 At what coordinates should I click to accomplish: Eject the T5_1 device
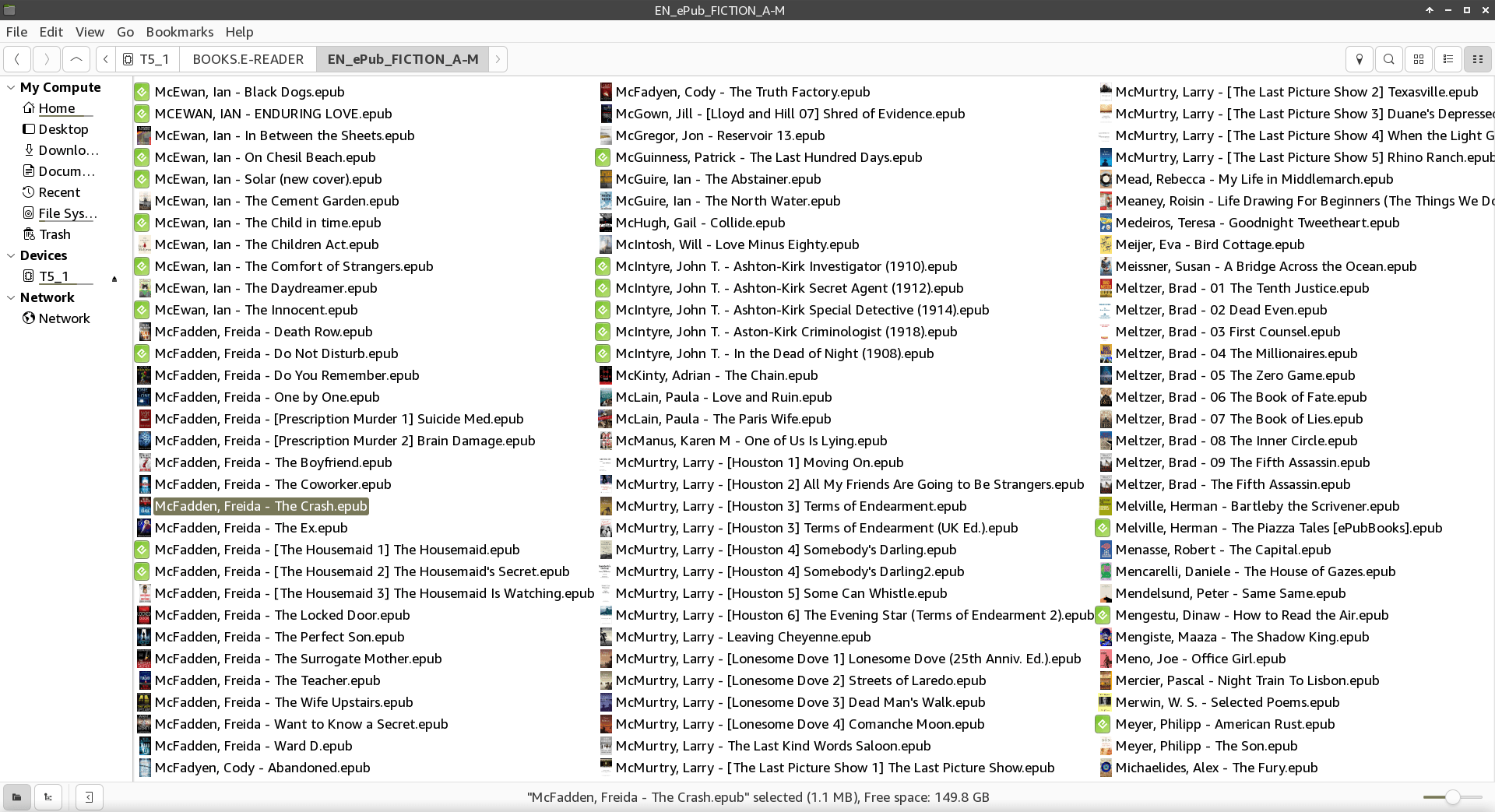tap(114, 278)
